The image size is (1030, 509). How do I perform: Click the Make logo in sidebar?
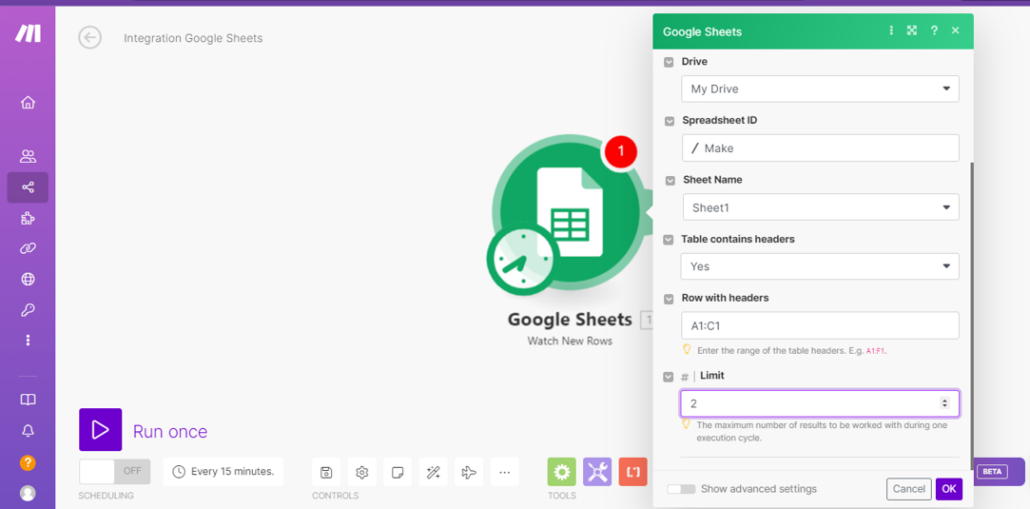pos(28,33)
